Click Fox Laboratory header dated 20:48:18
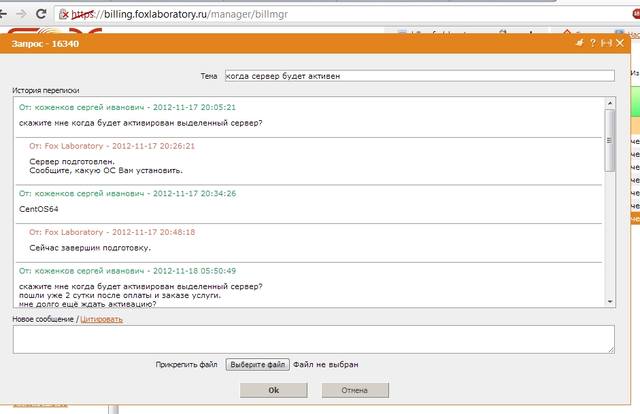Image resolution: width=640 pixels, height=414 pixels. (112, 232)
